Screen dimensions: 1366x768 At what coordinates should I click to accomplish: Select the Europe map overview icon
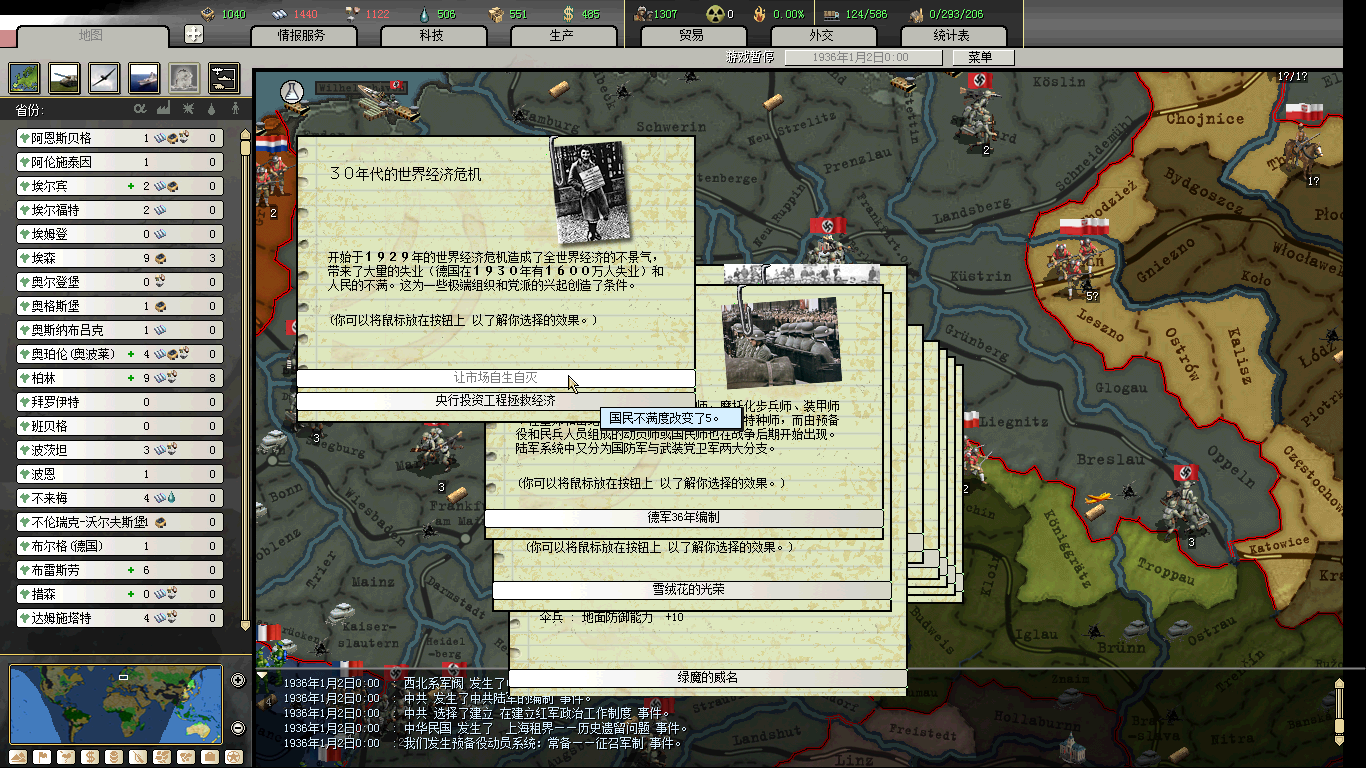24,77
